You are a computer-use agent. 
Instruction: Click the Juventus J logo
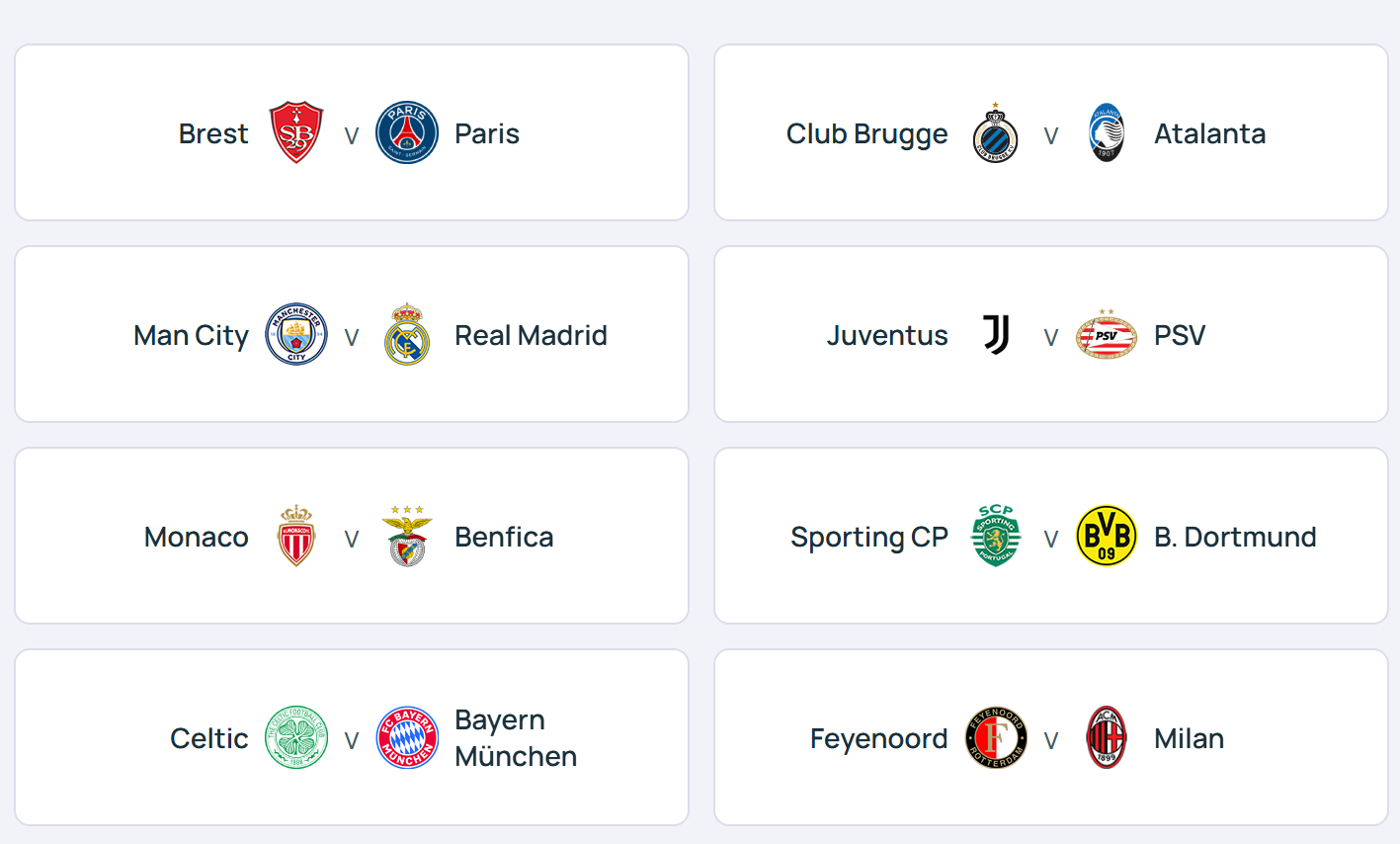click(996, 334)
